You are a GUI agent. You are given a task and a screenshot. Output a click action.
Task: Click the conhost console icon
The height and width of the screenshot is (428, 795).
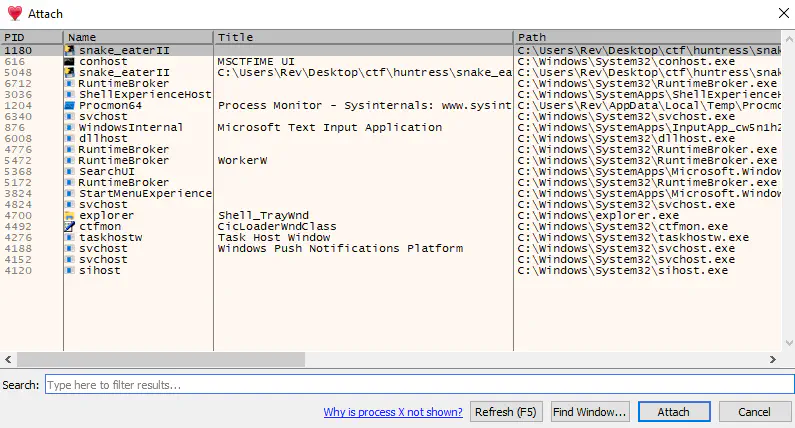[70, 61]
